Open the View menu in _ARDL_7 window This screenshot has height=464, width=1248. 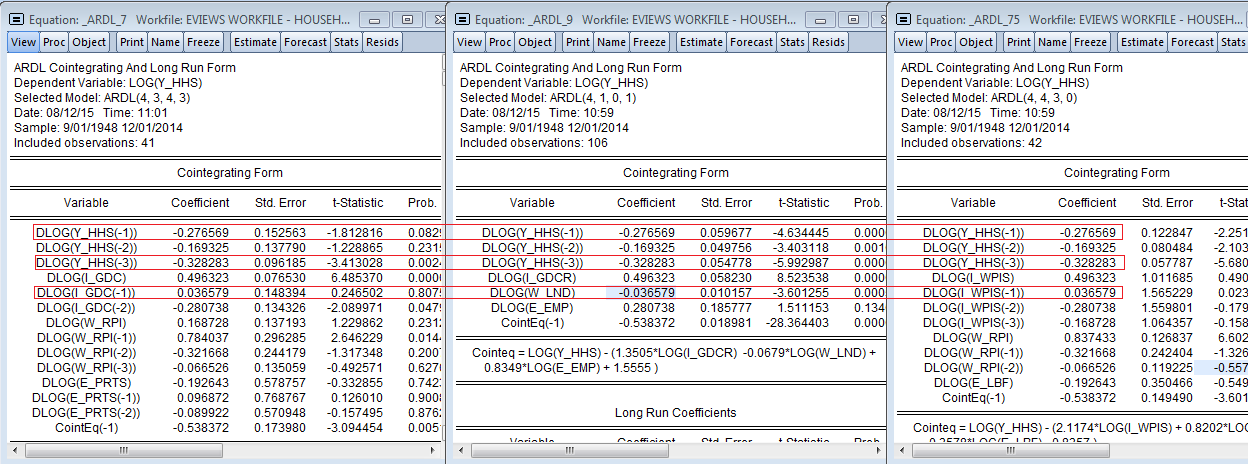pyautogui.click(x=24, y=42)
